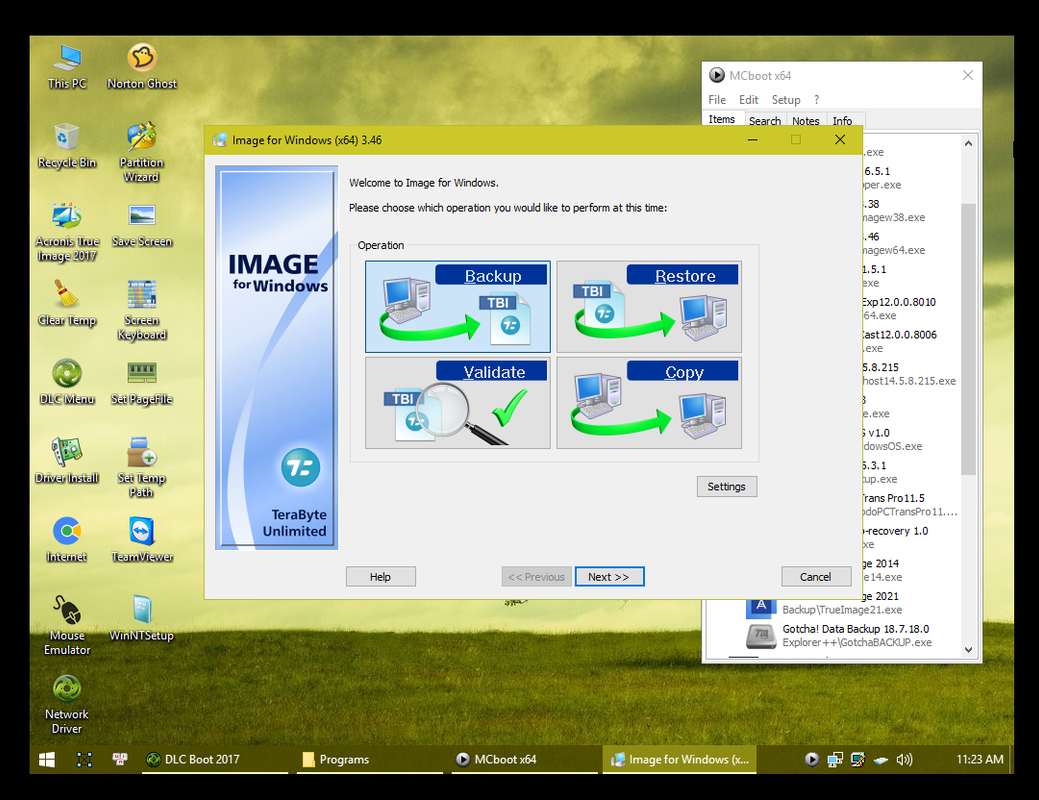Click the Next >> button
The width and height of the screenshot is (1039, 800).
[x=609, y=577]
